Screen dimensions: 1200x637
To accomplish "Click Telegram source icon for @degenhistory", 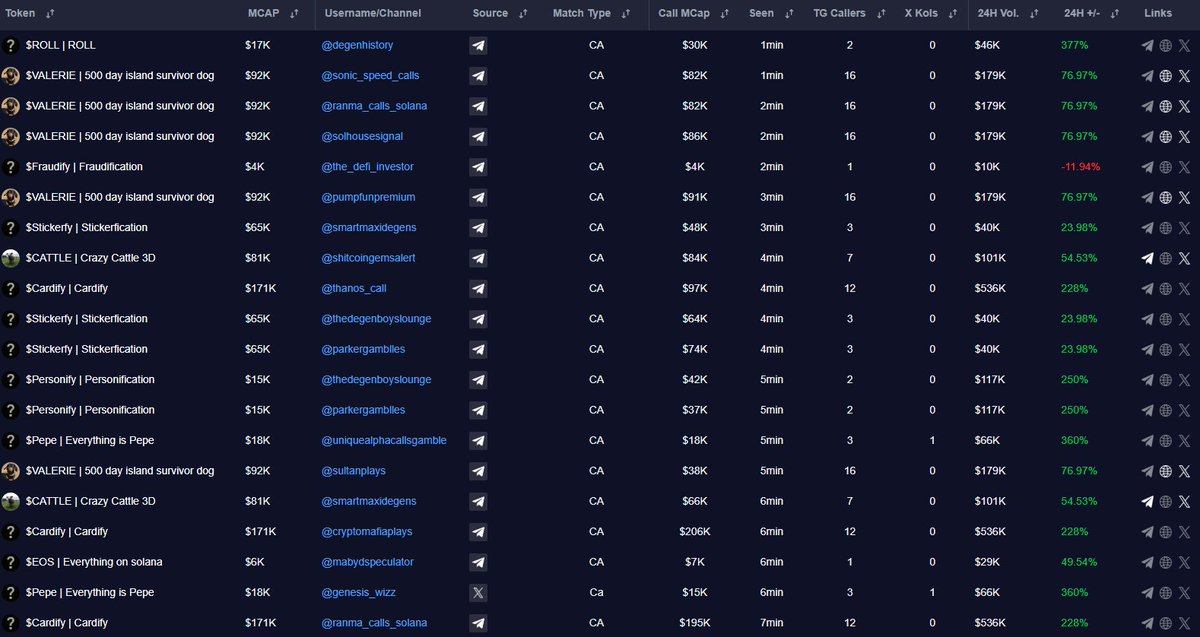I will pos(478,46).
